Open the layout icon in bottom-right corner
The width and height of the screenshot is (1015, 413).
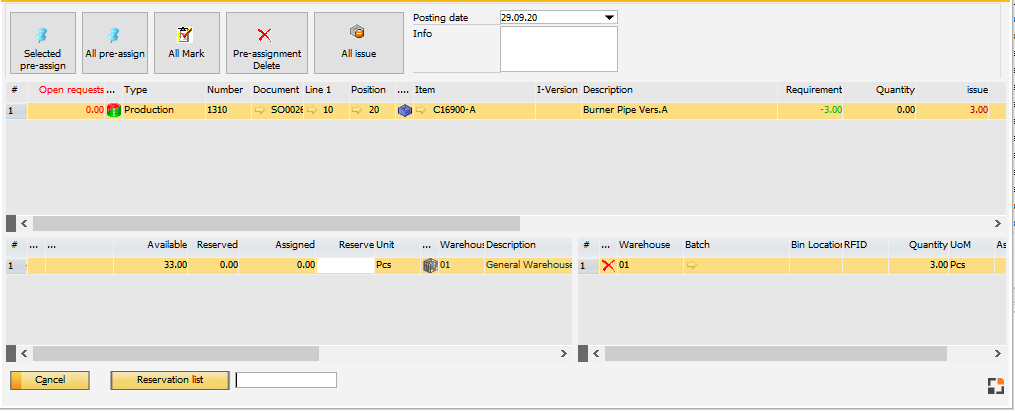click(x=993, y=387)
